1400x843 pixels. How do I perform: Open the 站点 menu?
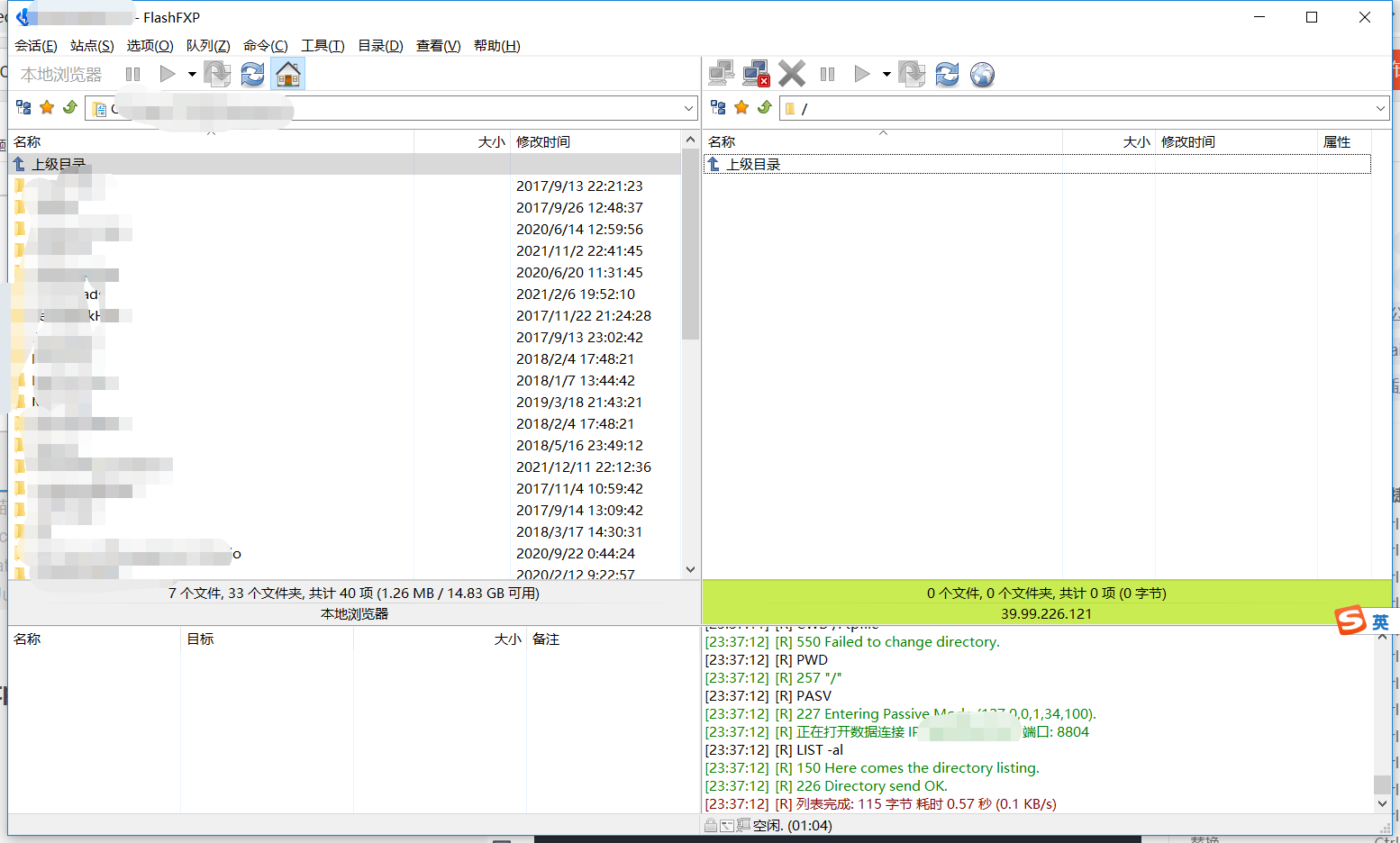coord(90,45)
